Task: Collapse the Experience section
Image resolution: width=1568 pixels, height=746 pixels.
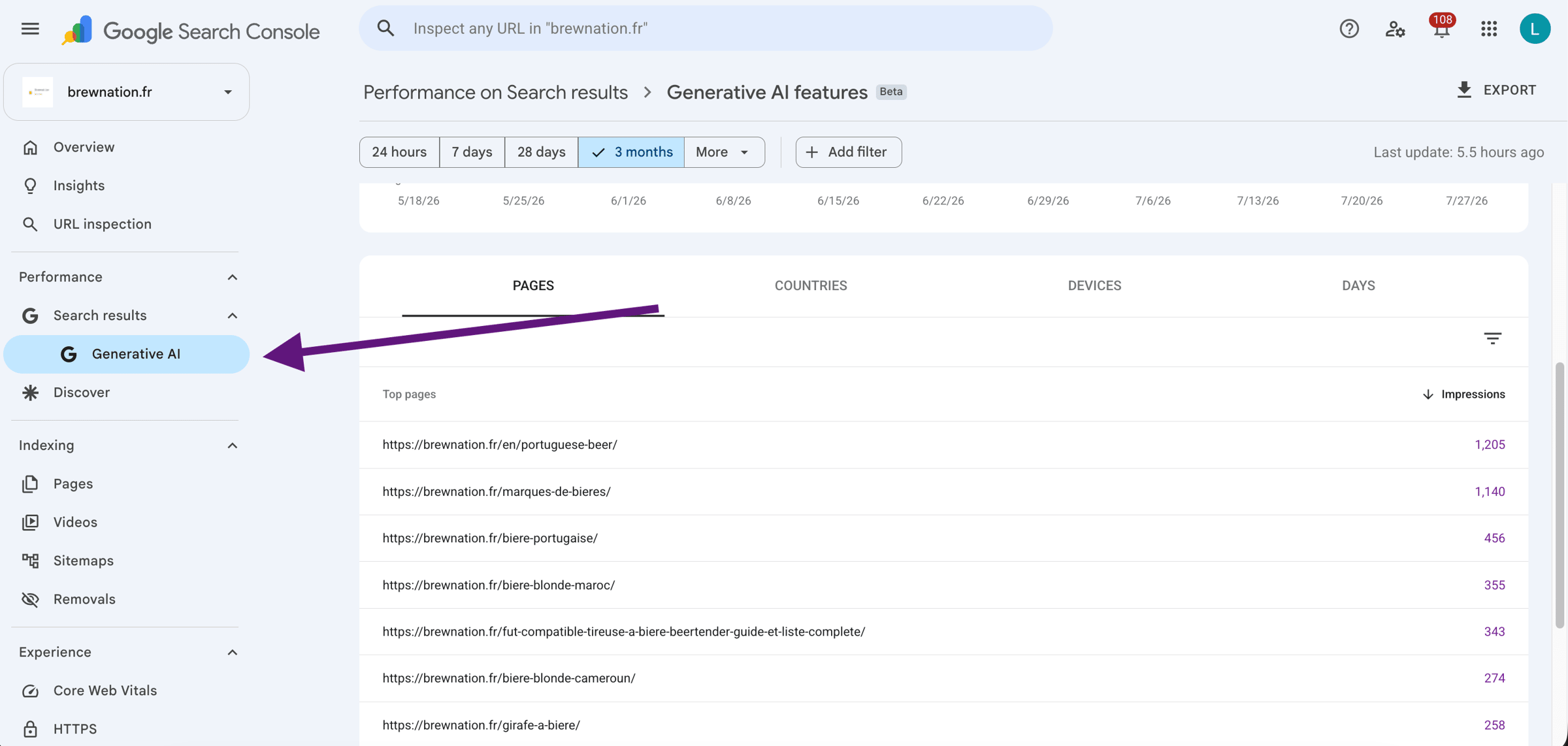Action: [232, 653]
